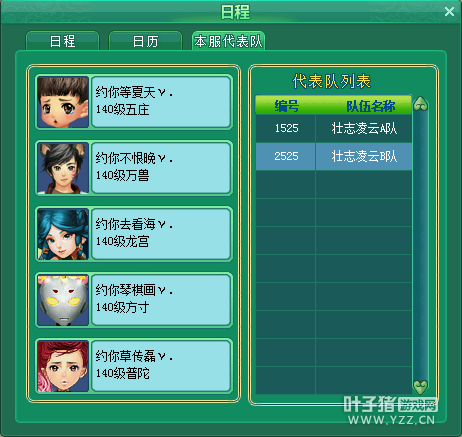The width and height of the screenshot is (462, 437).
Task: Click Ultraman mask avatar of 约你琴棋画
Action: click(63, 300)
